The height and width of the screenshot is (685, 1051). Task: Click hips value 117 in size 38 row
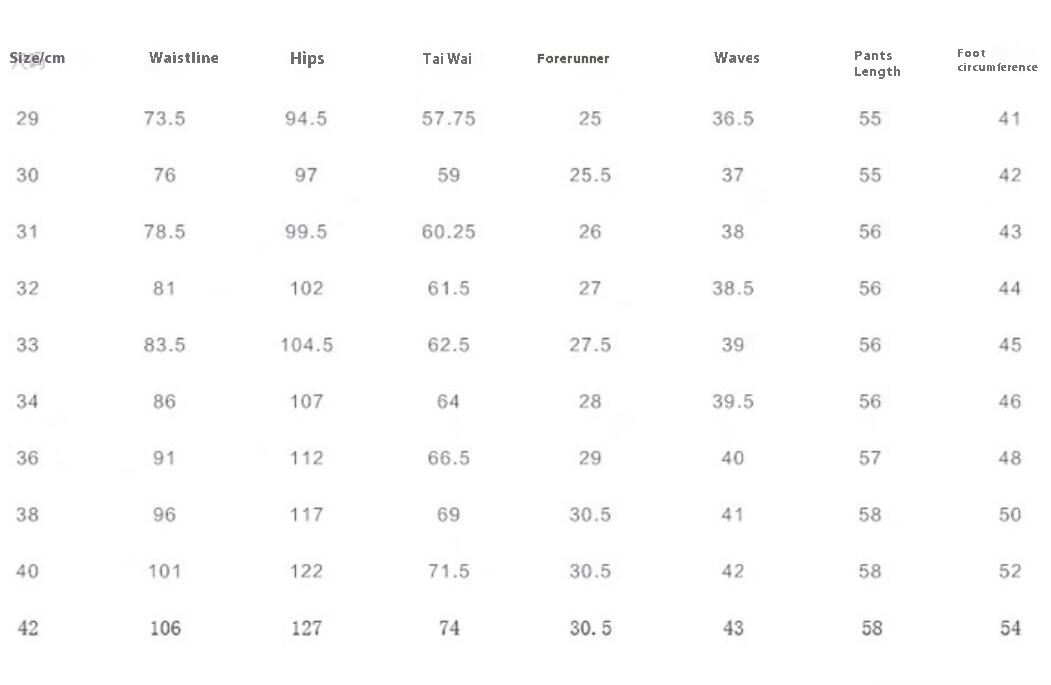tap(306, 515)
